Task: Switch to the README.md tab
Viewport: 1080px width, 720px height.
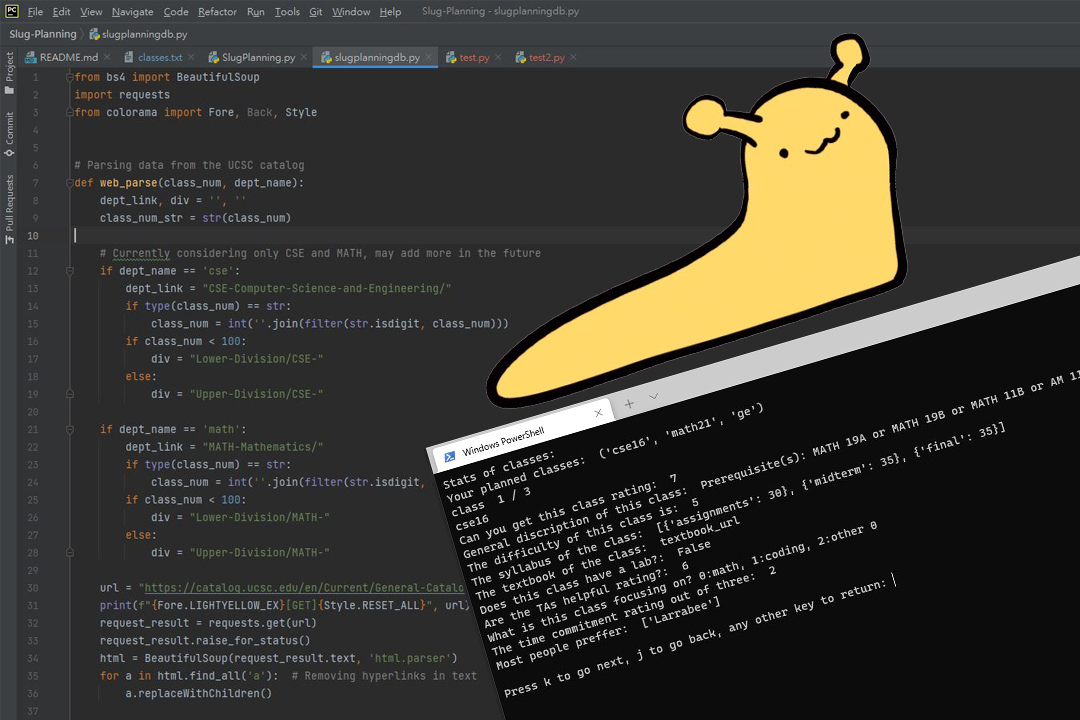Action: coord(69,57)
